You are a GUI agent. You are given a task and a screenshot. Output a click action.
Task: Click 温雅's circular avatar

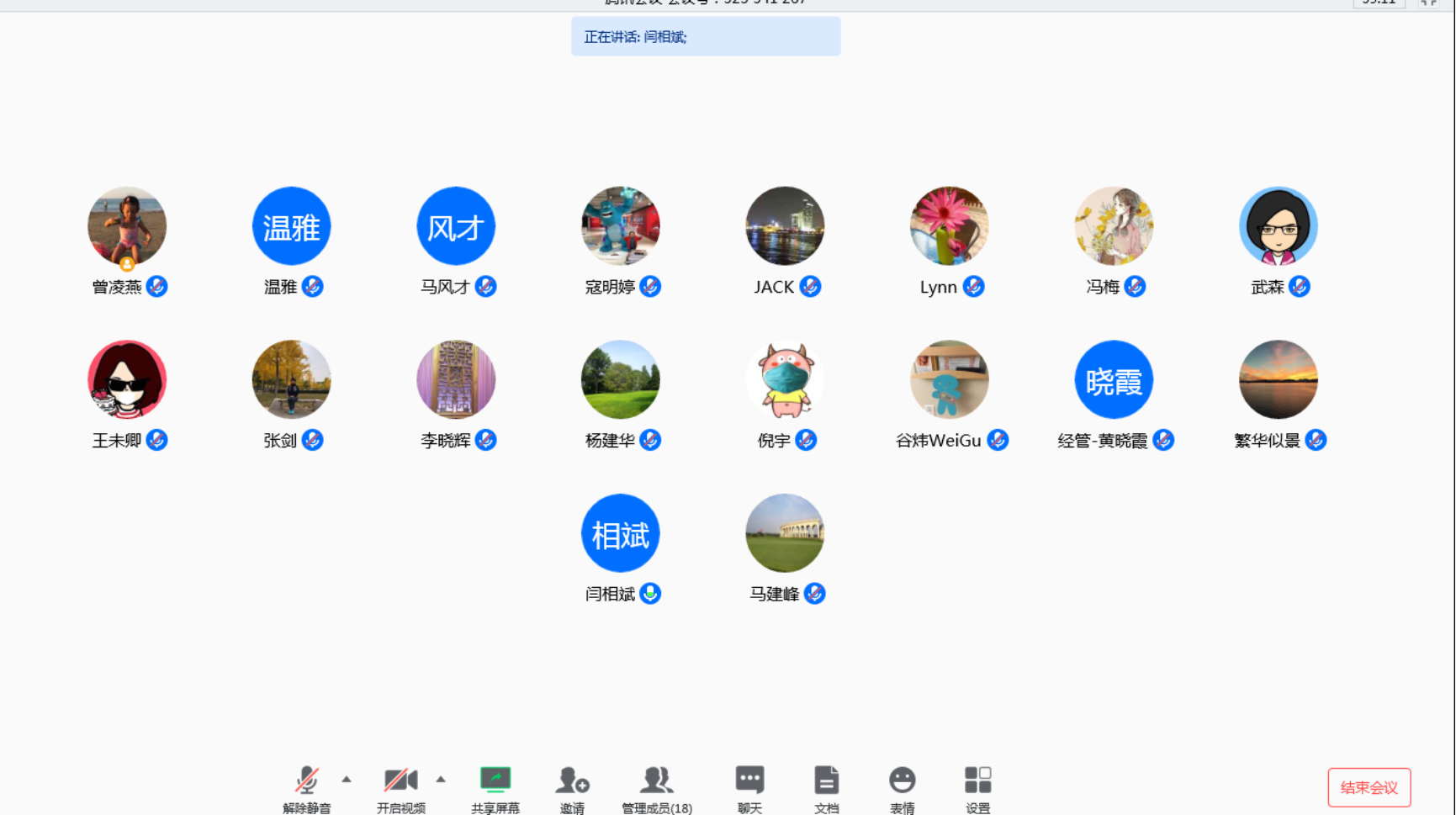pyautogui.click(x=290, y=225)
